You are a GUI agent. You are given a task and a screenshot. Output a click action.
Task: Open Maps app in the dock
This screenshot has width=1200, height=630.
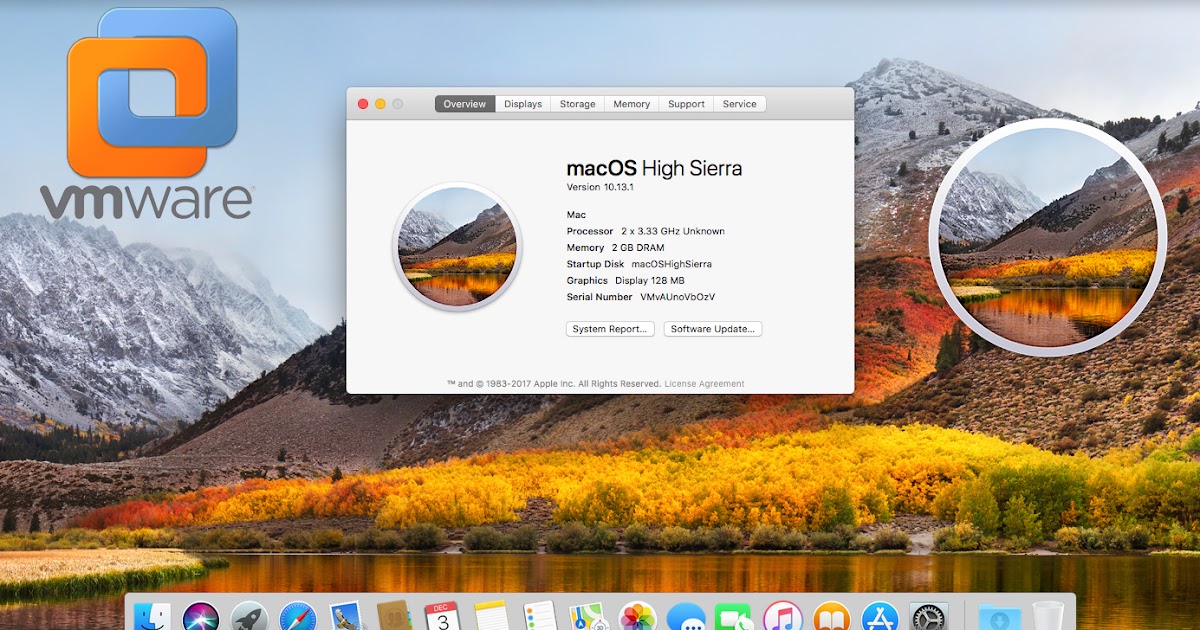(588, 617)
